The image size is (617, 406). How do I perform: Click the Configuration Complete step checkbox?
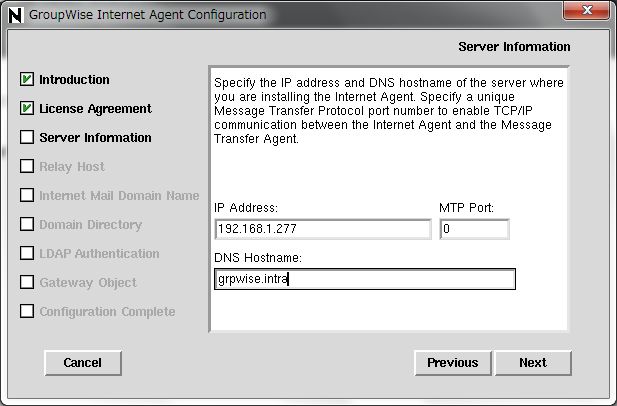pos(27,311)
